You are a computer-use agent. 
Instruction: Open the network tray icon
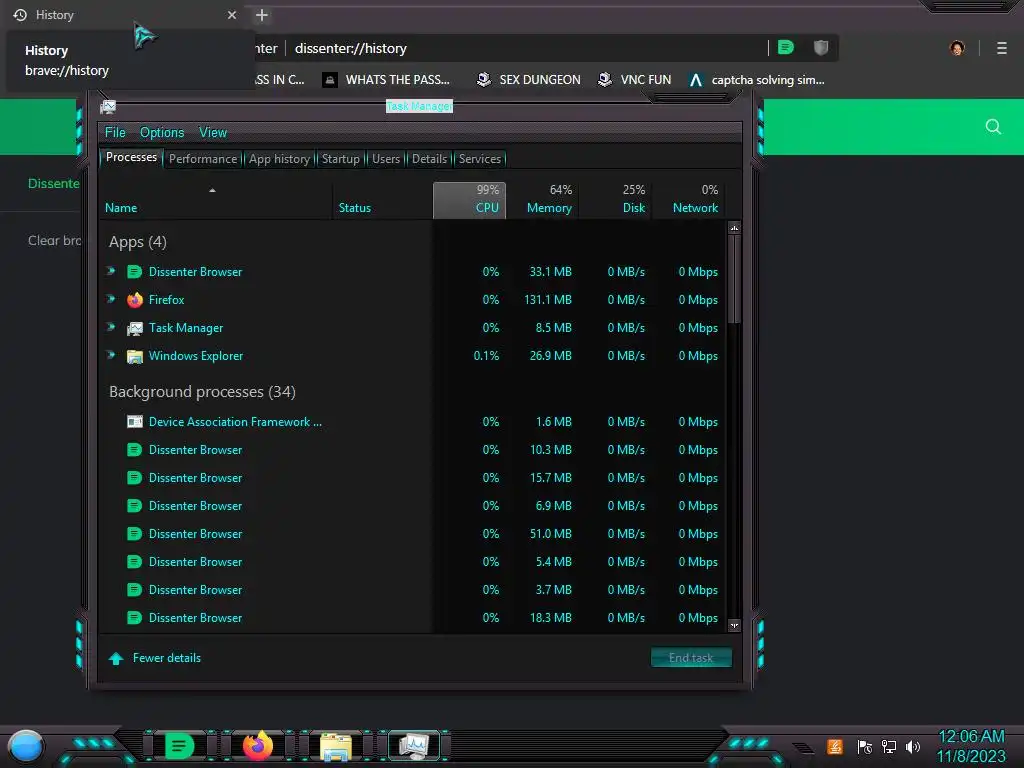889,746
